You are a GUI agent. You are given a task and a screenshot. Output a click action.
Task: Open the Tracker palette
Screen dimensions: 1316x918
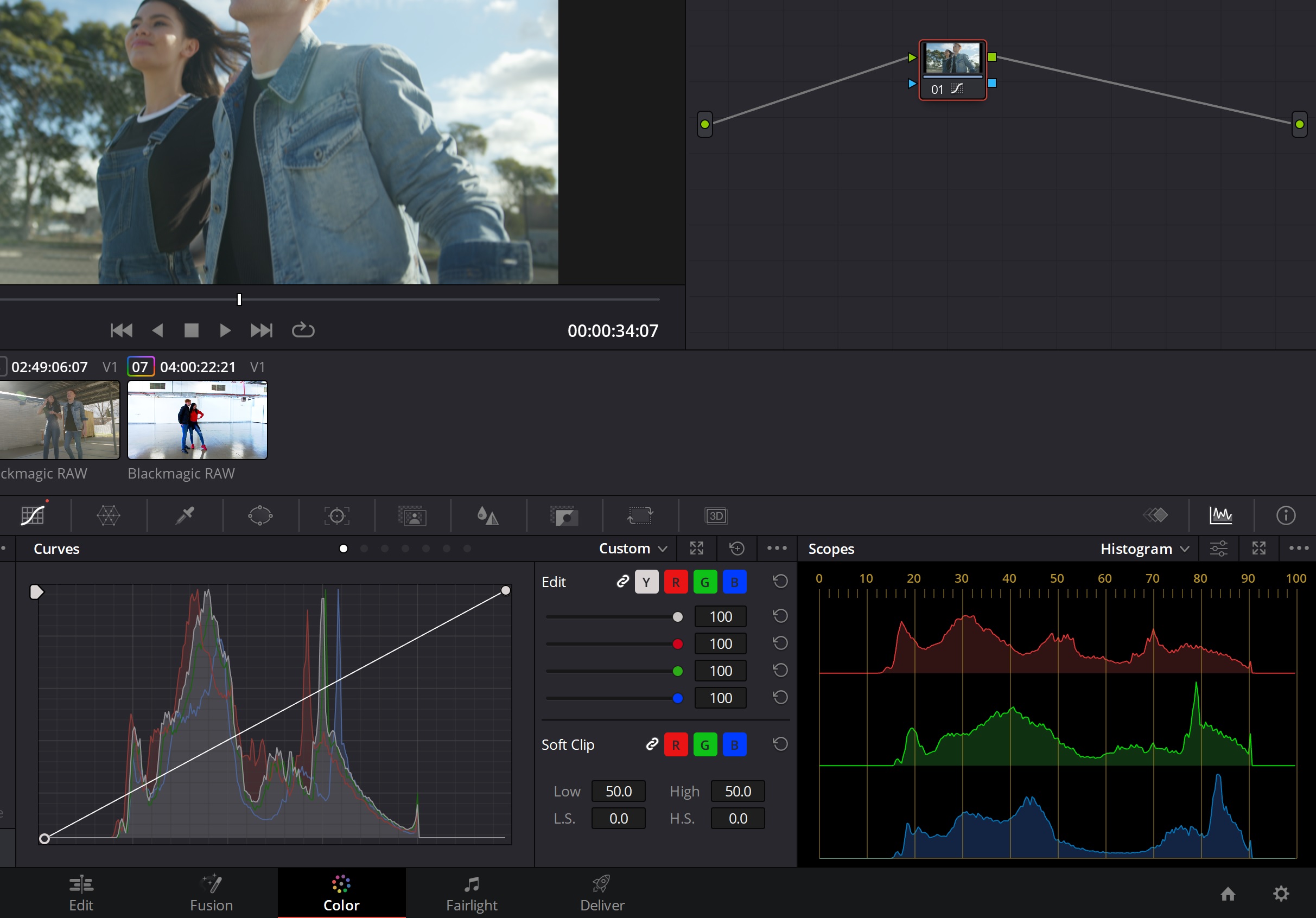pyautogui.click(x=336, y=515)
